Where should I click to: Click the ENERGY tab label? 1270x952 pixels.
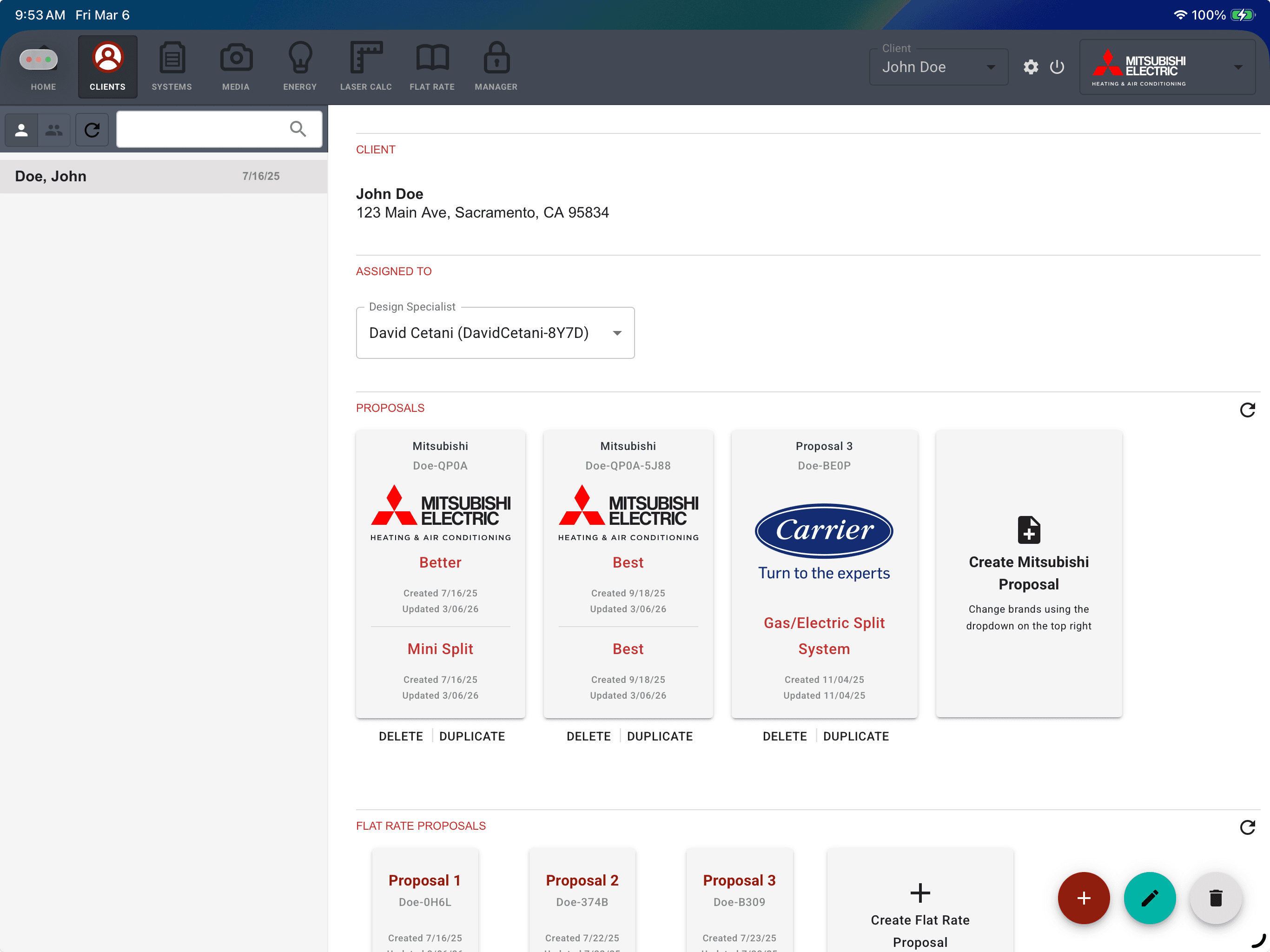[x=300, y=87]
